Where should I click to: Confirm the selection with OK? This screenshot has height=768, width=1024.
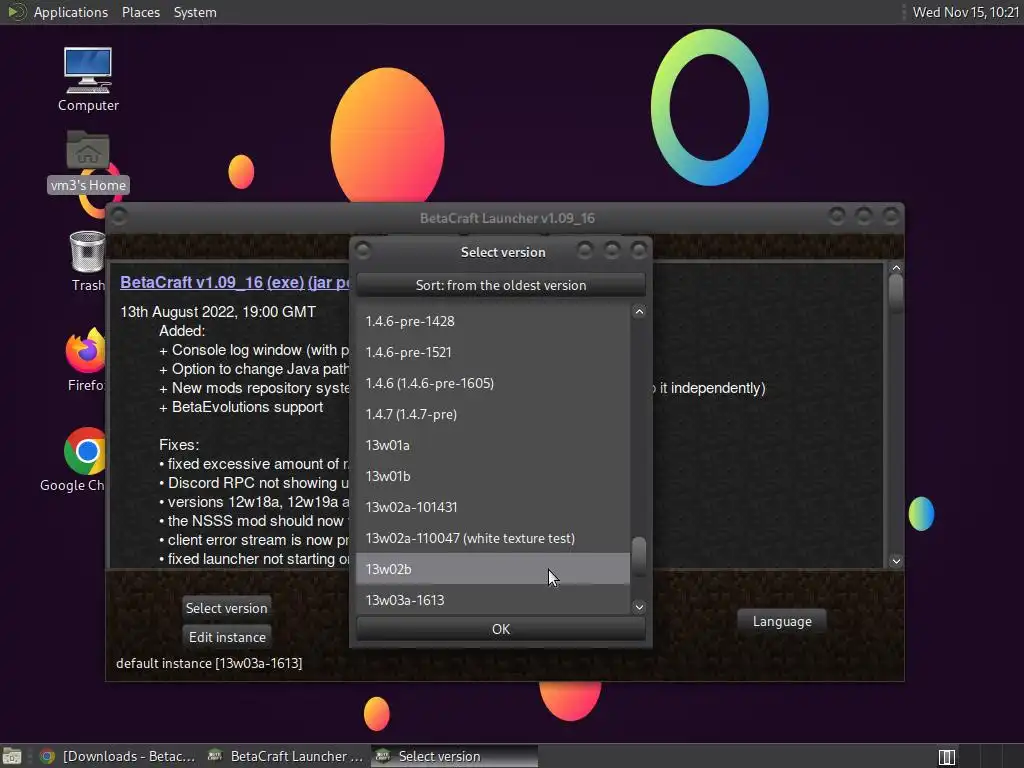[501, 629]
